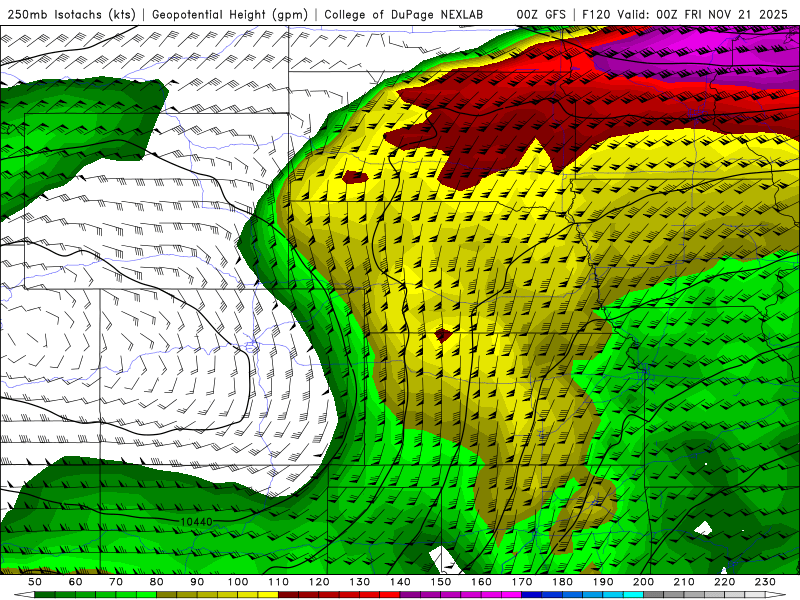This screenshot has height=600, width=800.
Task: Click the 160 value on the color scale
Action: tap(481, 582)
